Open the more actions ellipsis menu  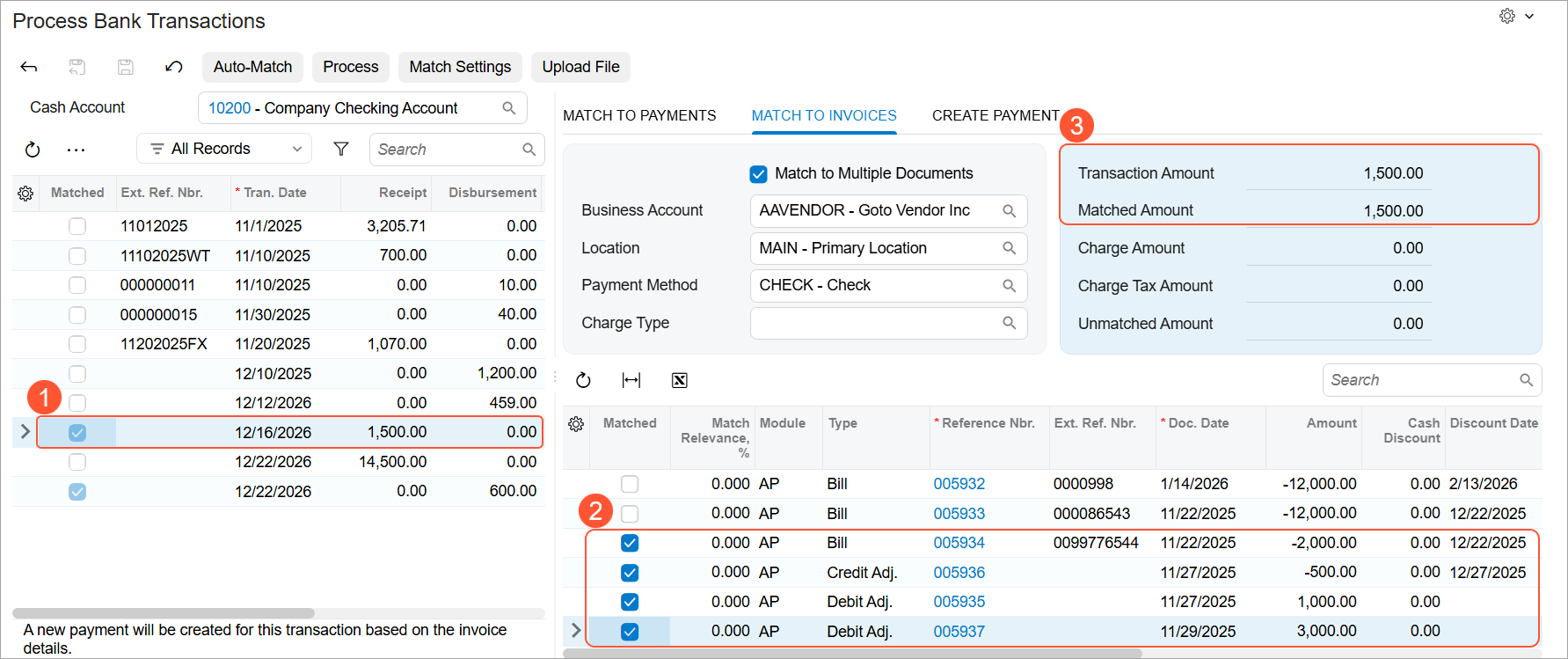point(77,150)
